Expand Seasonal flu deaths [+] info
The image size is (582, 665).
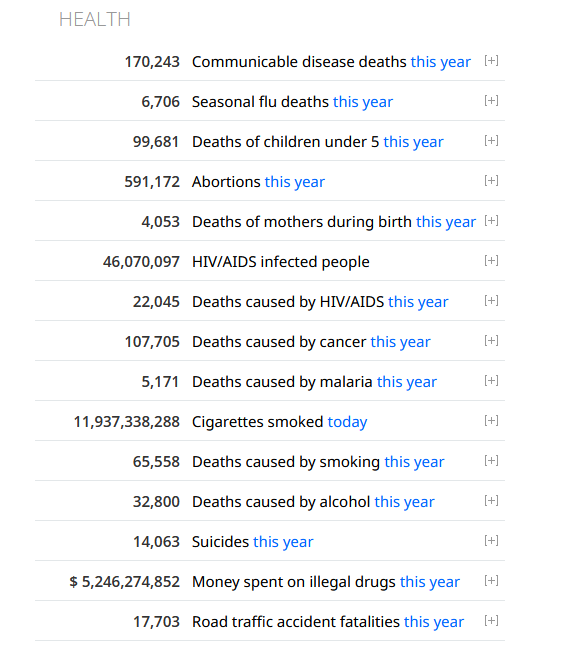pyautogui.click(x=491, y=101)
